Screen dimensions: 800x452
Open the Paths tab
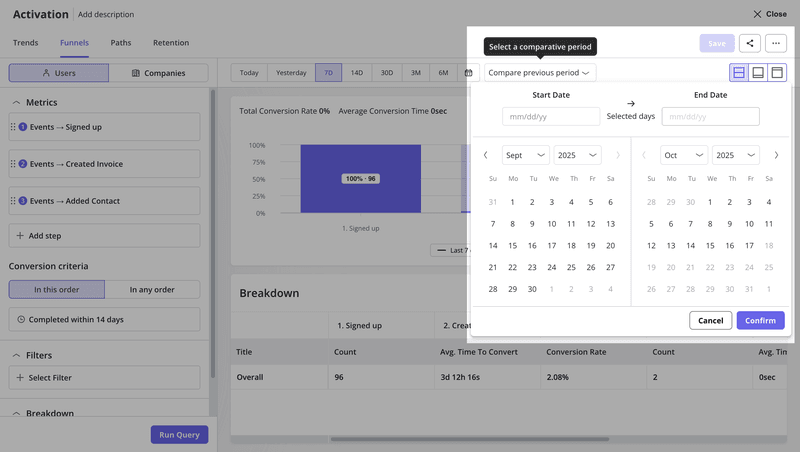click(121, 43)
